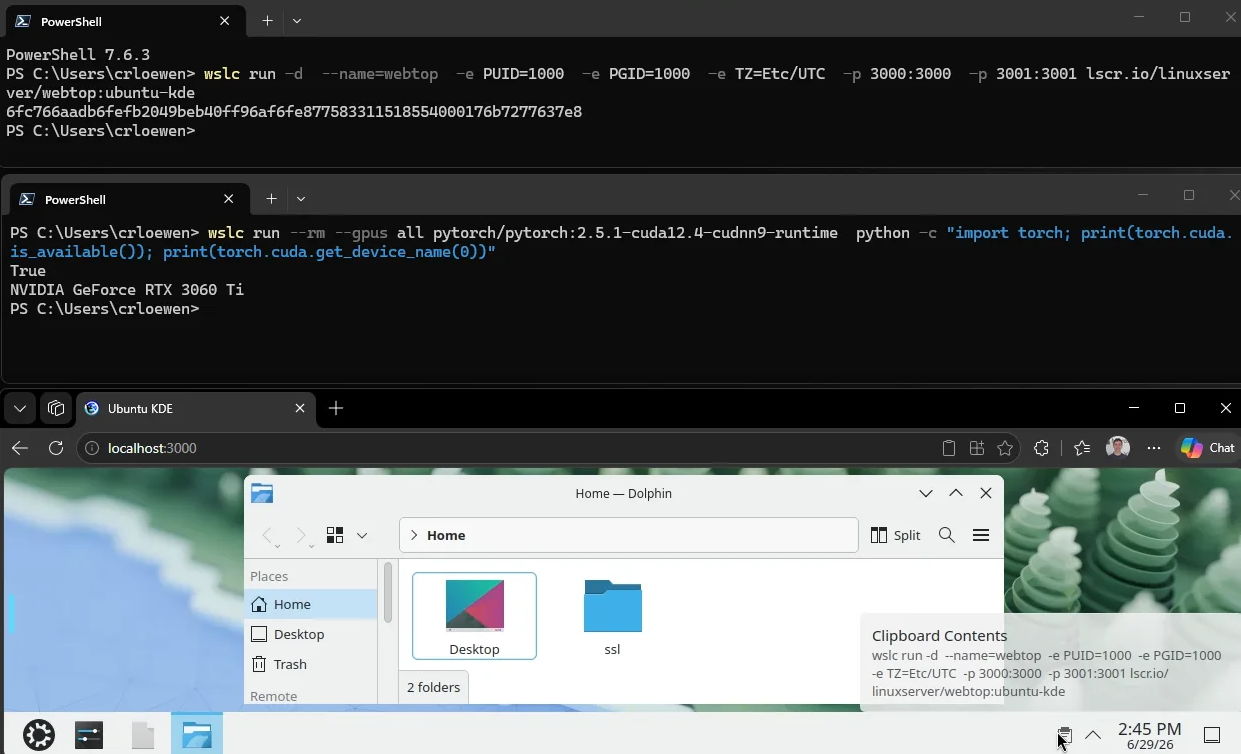Screen dimensions: 1241x754
Task: Click the Clipboard Contents popup text
Action: 1046,663
